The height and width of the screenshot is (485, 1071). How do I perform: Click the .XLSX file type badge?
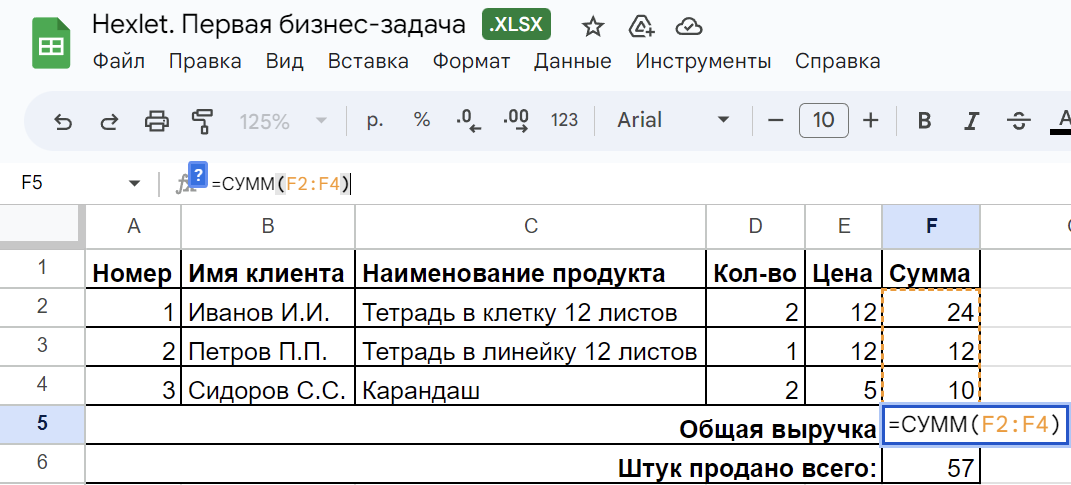[x=516, y=25]
